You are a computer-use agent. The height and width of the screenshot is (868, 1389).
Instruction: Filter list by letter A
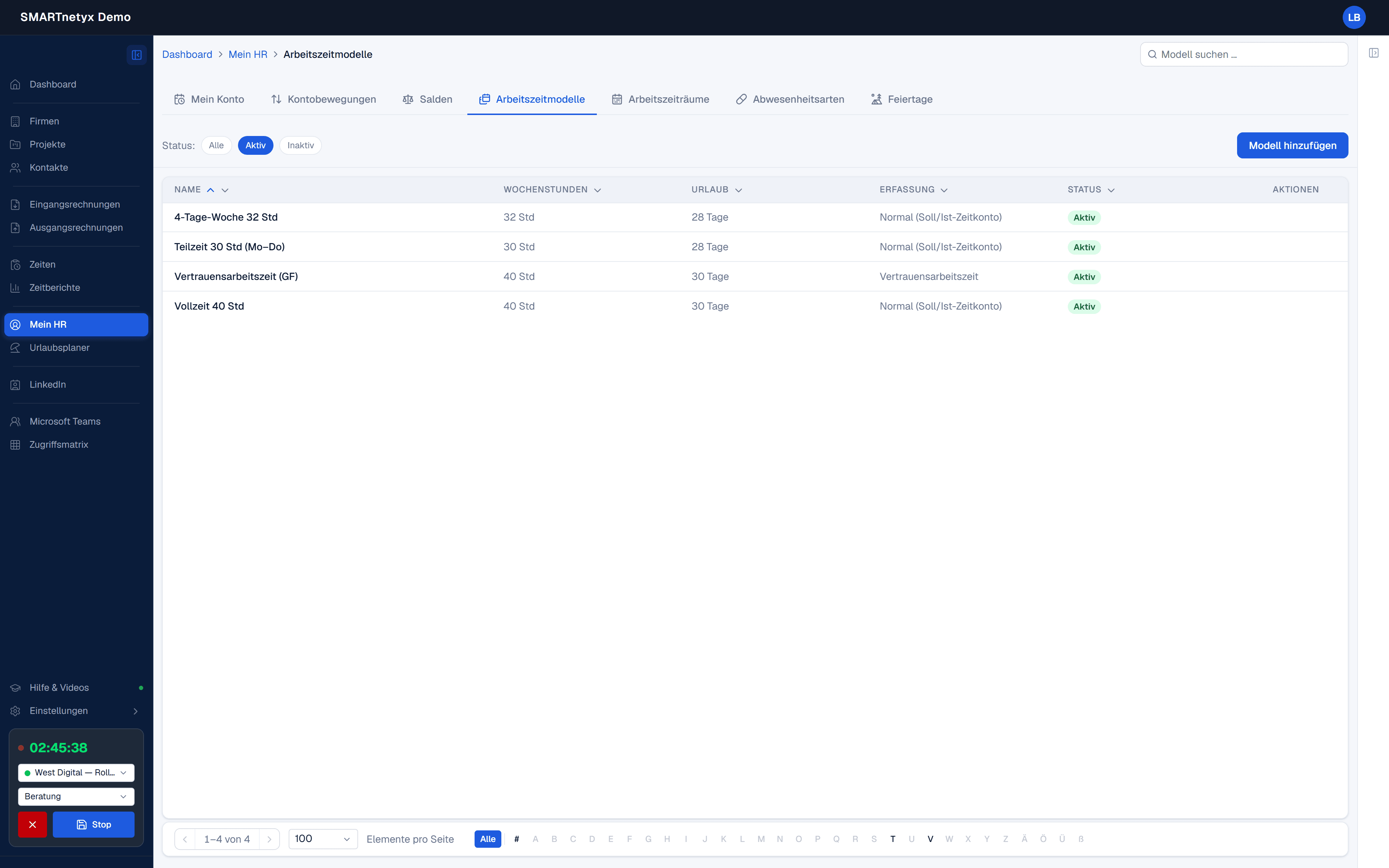coord(535,839)
